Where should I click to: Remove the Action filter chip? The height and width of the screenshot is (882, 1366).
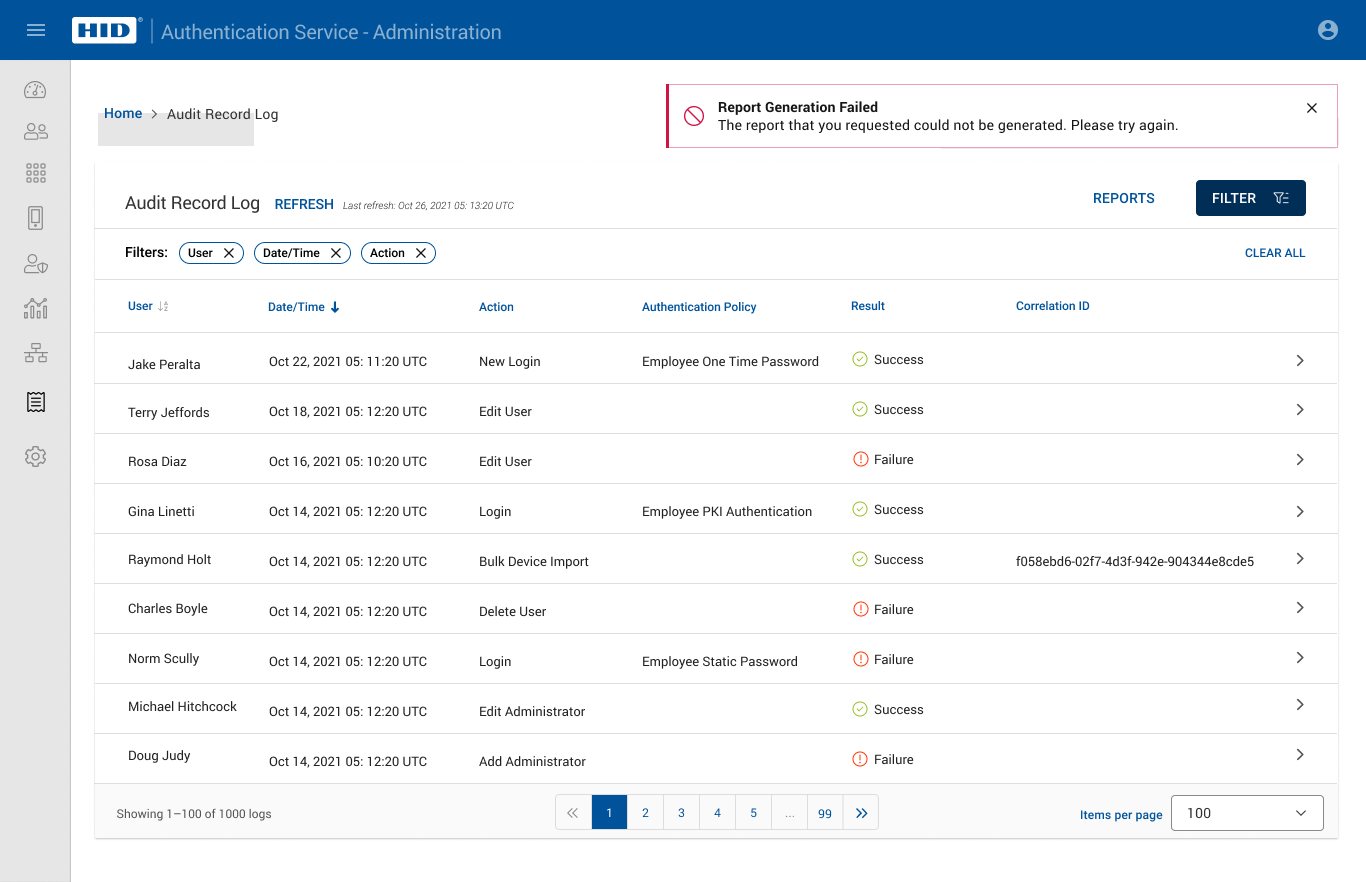(421, 253)
